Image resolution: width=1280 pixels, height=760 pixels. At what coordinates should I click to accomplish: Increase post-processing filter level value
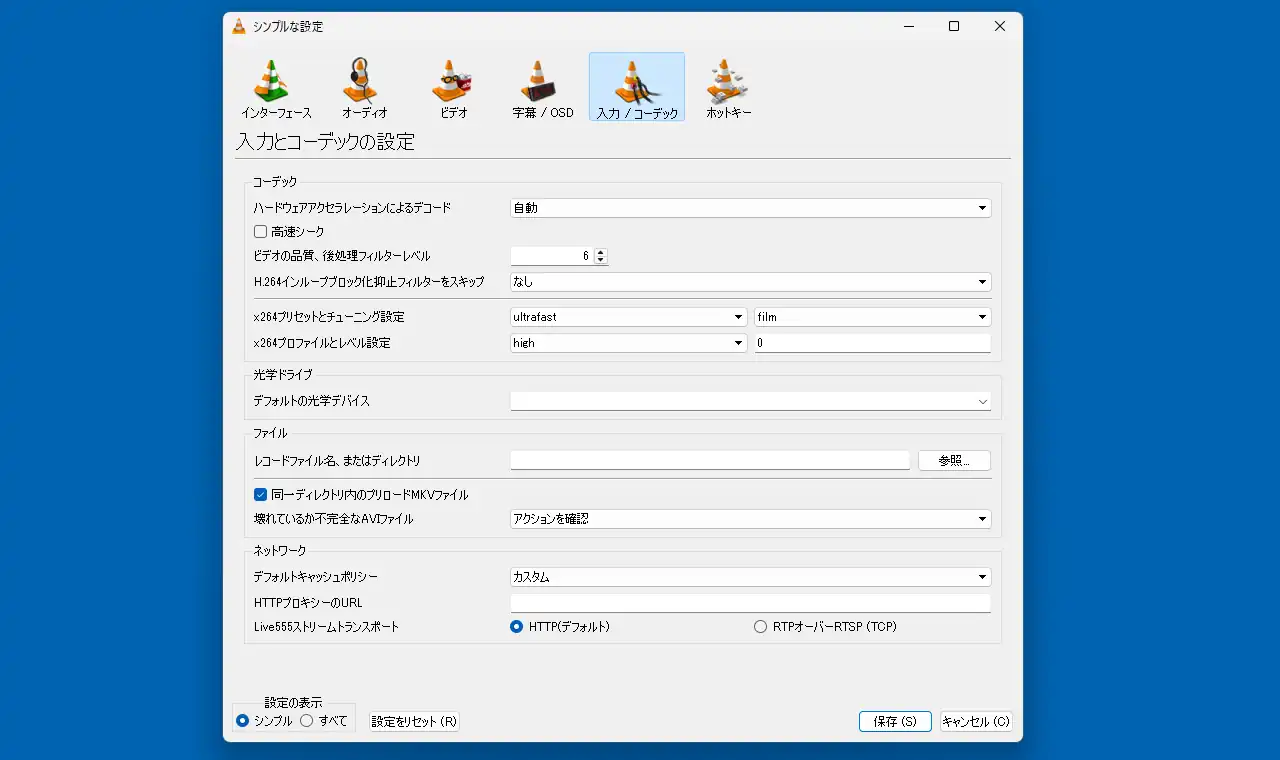600,252
